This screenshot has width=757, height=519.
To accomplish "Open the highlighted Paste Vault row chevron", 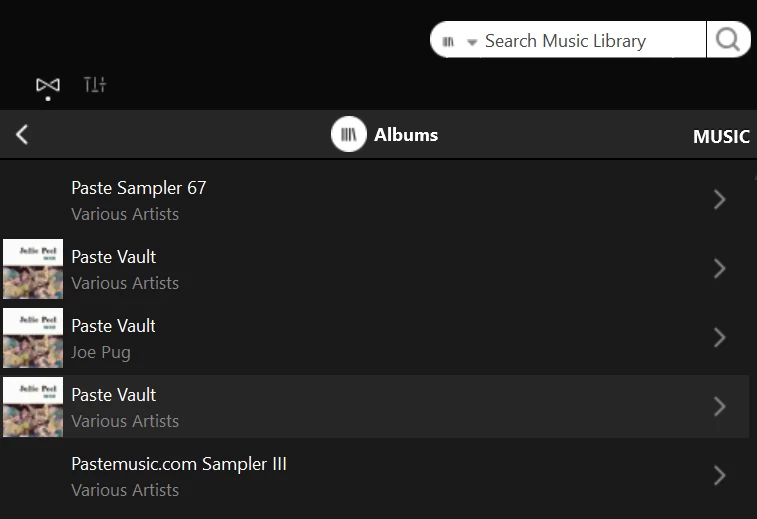I will click(719, 407).
